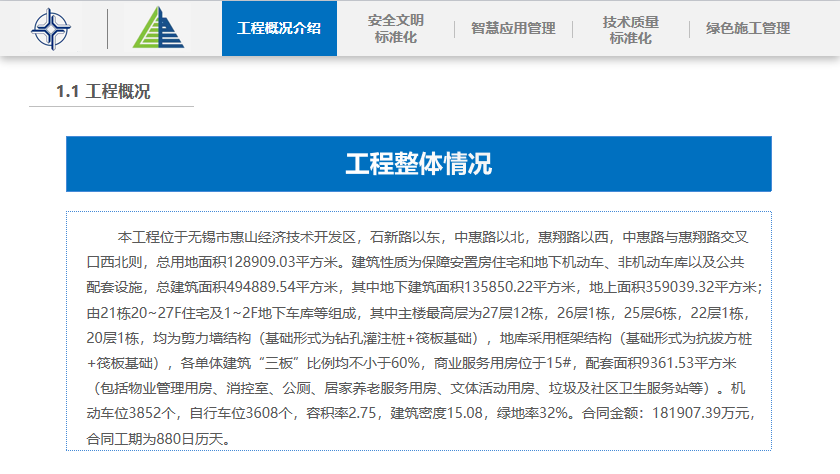Click text 建筑密度15.08
This screenshot has height=474, width=840.
point(437,413)
